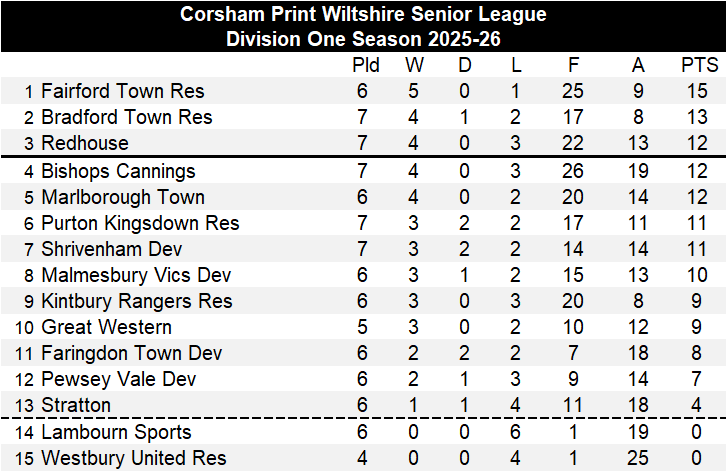Click the Kintbury Rangers Res team name
The width and height of the screenshot is (726, 471).
coord(136,301)
